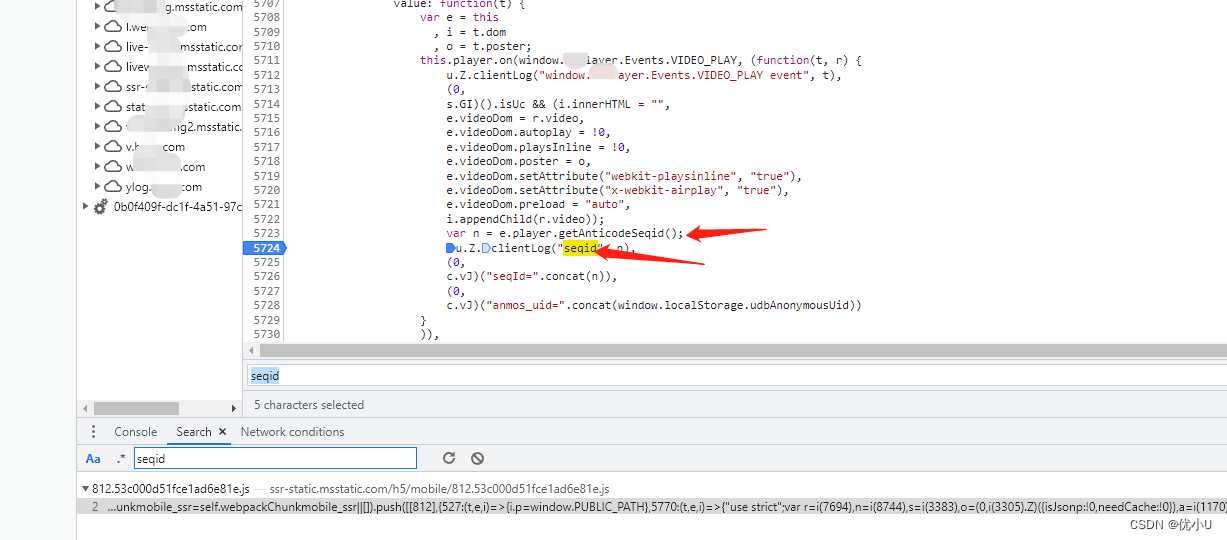
Task: Expand the 0b0f409f-dc1f-4a51 tree node
Action: point(86,207)
